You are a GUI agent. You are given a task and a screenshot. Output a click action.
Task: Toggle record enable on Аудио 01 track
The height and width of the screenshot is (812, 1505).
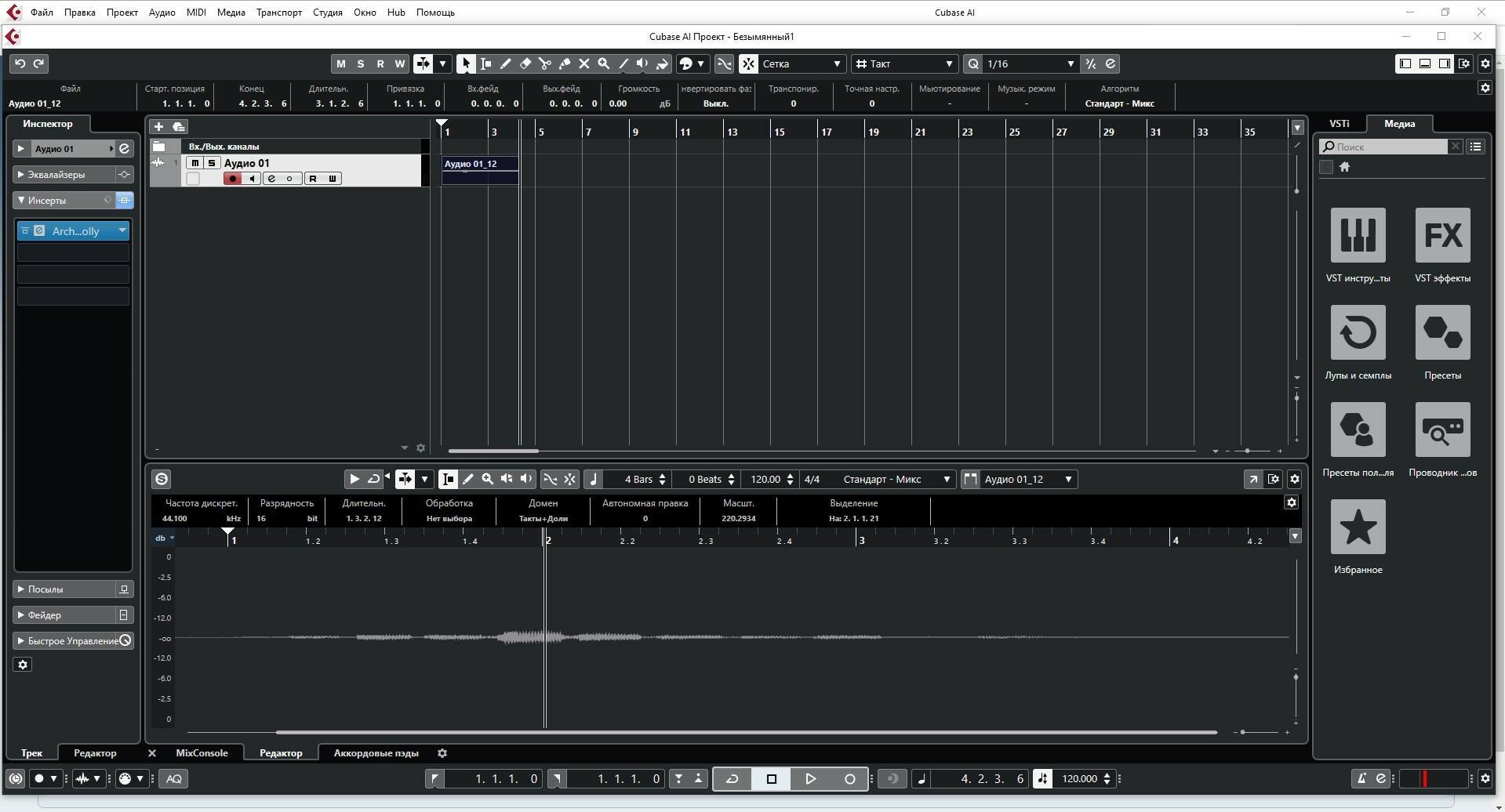click(x=233, y=179)
